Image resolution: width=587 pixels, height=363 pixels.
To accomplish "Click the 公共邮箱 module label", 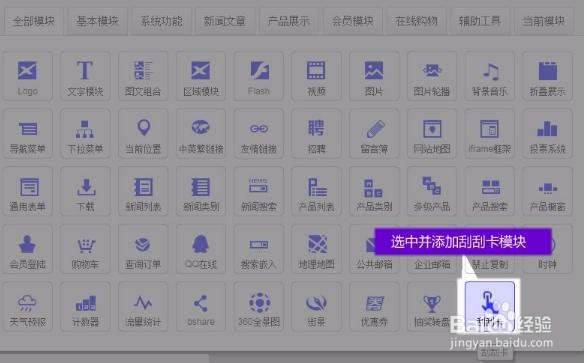I will coord(374,265).
